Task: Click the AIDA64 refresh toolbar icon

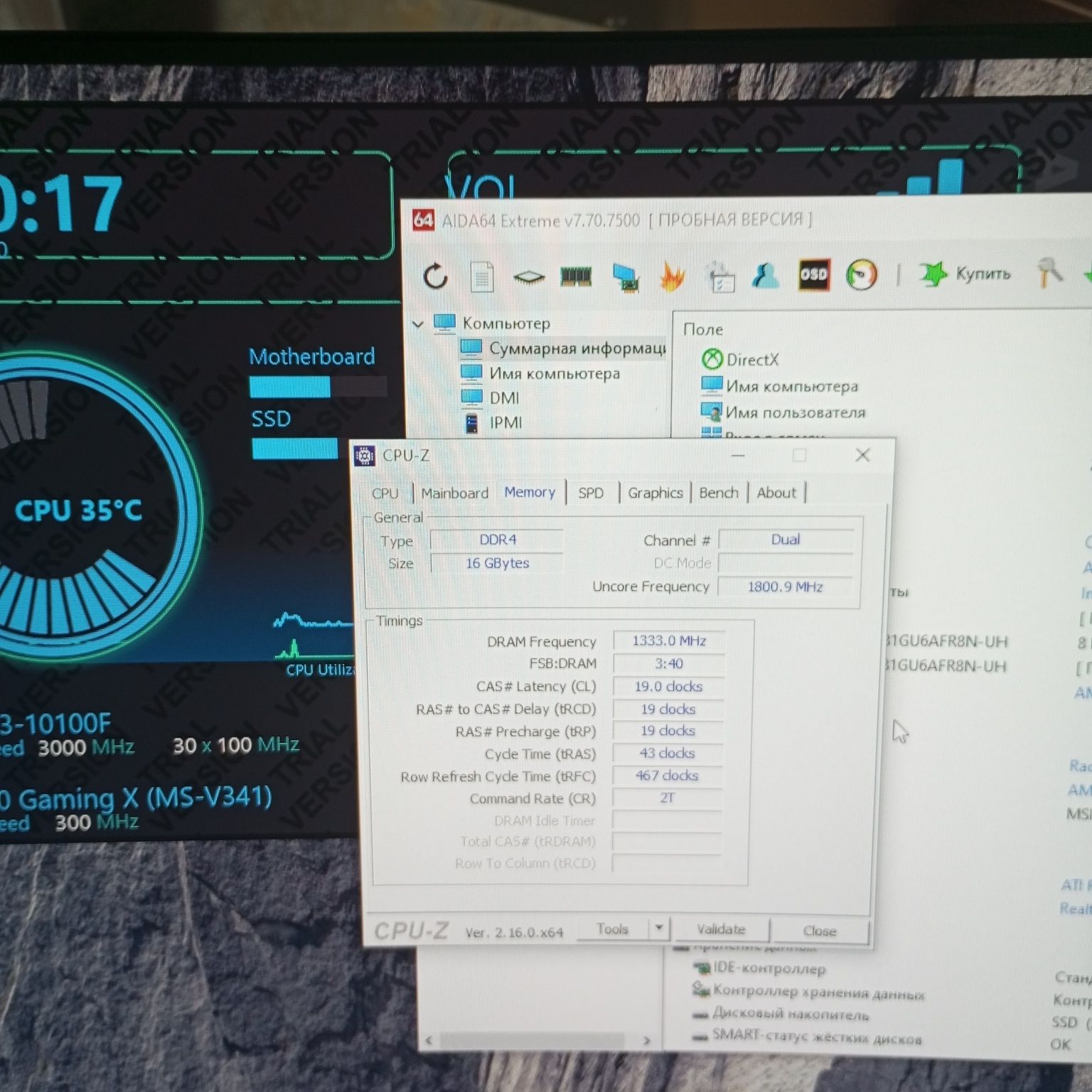Action: [x=435, y=276]
